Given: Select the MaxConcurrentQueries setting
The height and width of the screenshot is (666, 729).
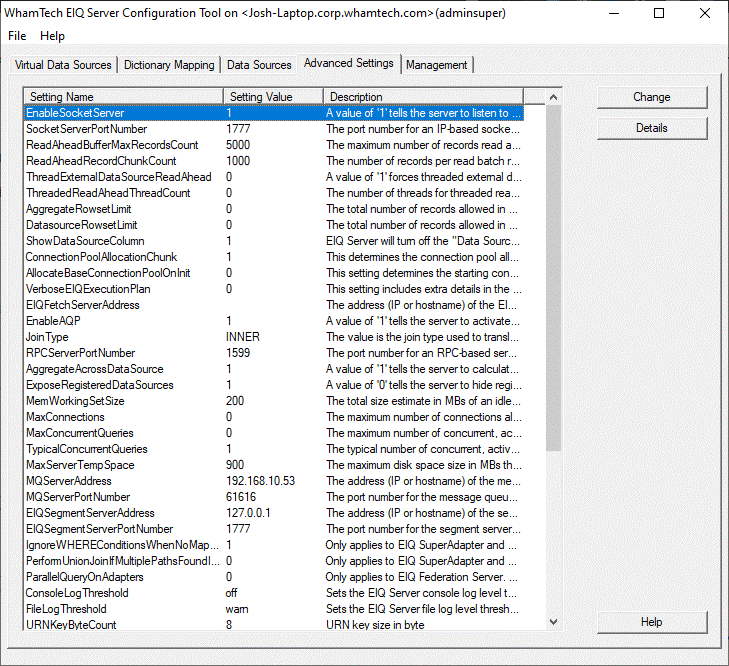Looking at the screenshot, I should (x=274, y=433).
